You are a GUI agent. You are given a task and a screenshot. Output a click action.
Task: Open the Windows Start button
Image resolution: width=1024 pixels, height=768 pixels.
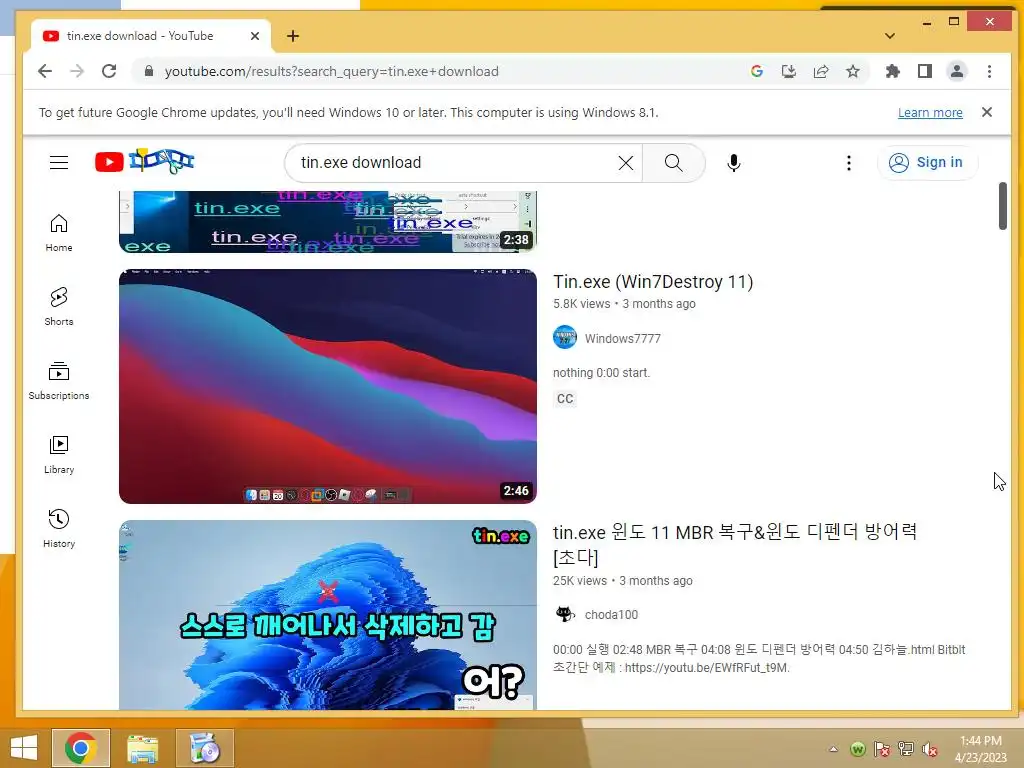coord(24,748)
